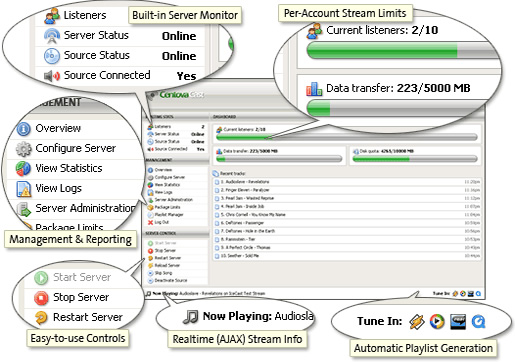Open Package Limits in the small dashboard sidebar
The width and height of the screenshot is (515, 362).
pyautogui.click(x=167, y=207)
